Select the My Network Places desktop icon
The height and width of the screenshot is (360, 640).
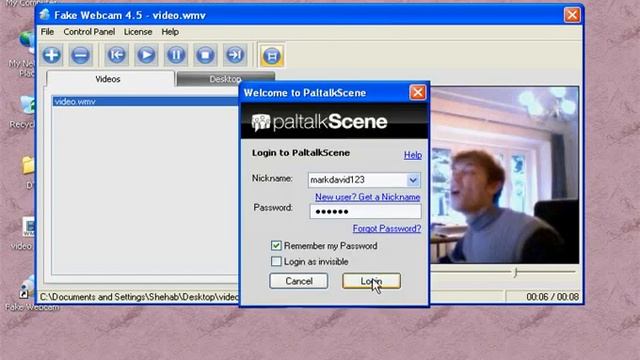pyautogui.click(x=22, y=54)
